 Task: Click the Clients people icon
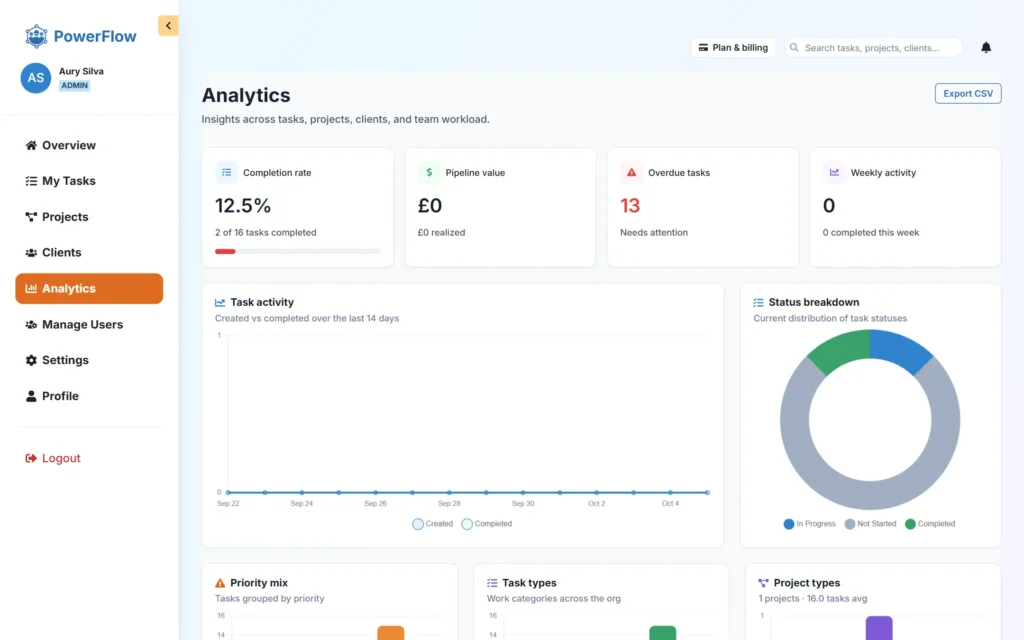[x=31, y=252]
